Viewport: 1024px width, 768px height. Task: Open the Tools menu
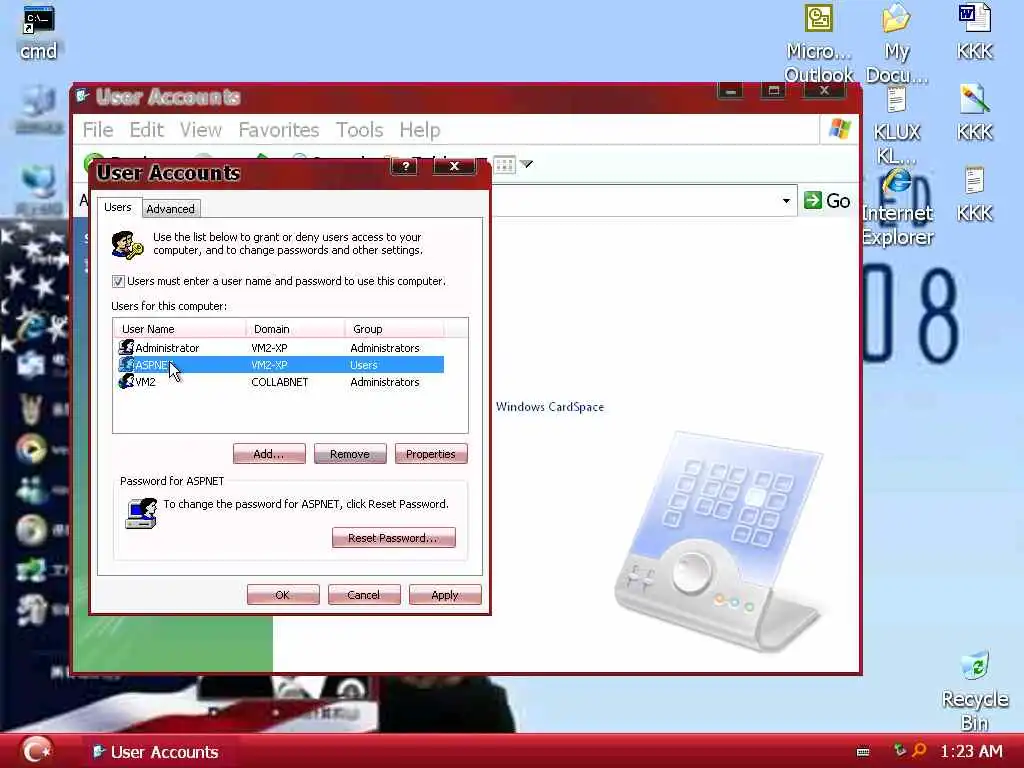359,130
